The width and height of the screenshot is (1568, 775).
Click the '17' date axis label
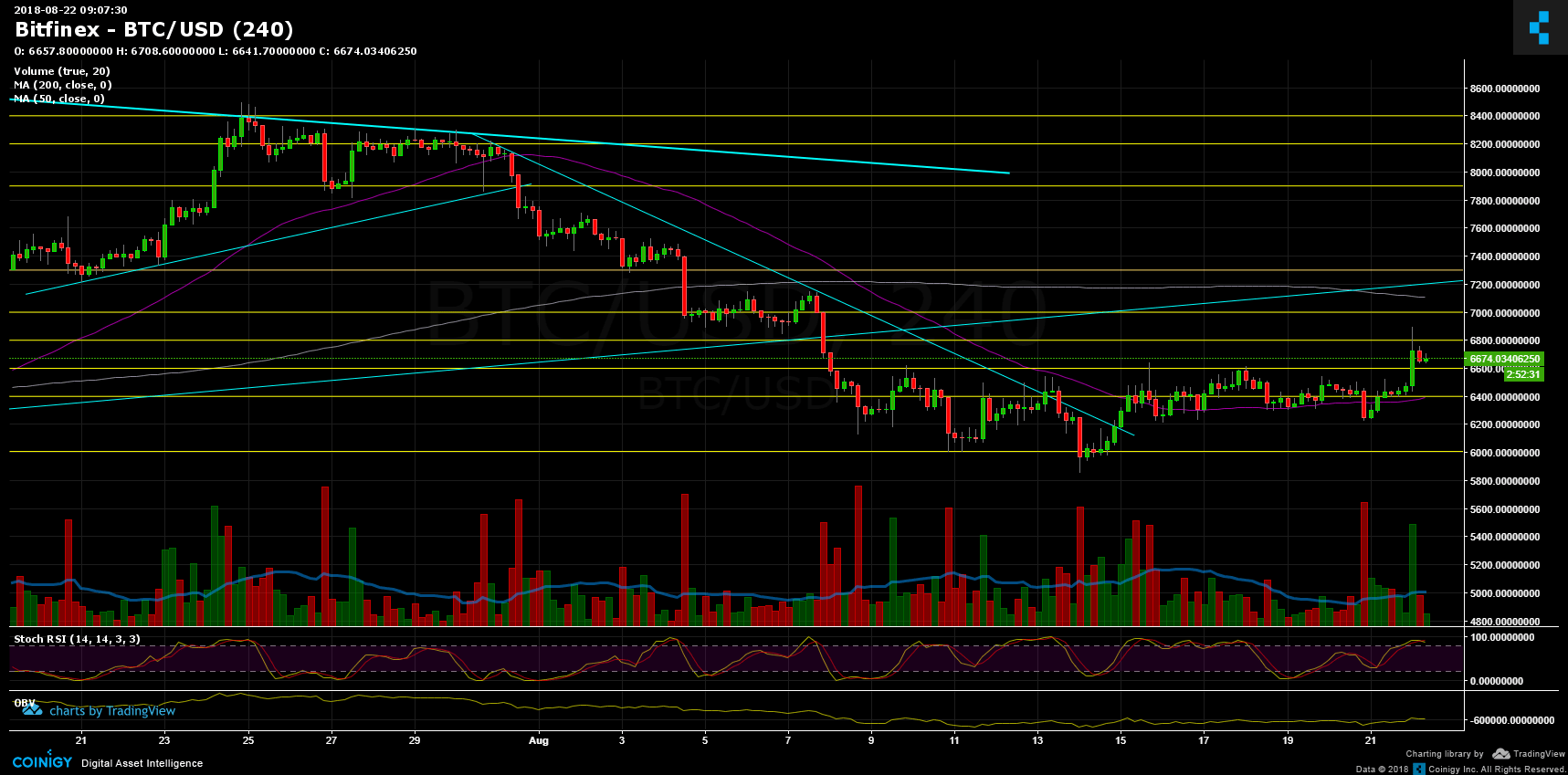pyautogui.click(x=1204, y=740)
